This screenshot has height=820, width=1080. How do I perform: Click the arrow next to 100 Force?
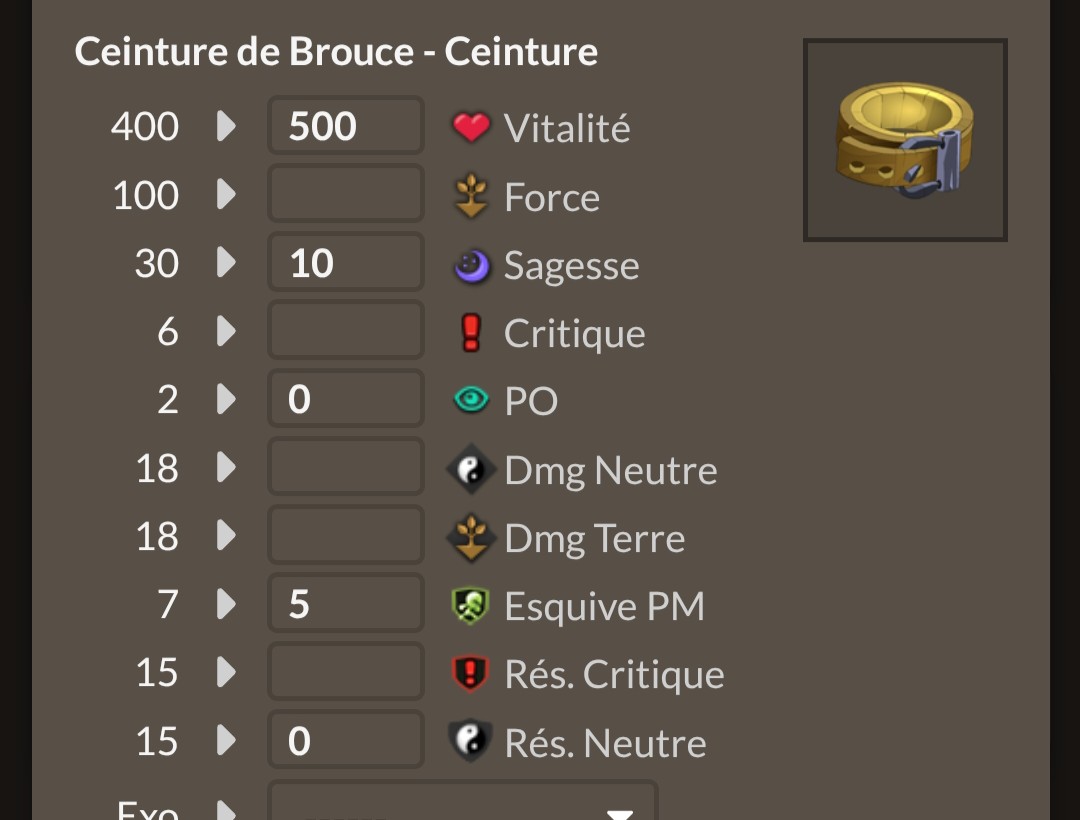point(226,194)
